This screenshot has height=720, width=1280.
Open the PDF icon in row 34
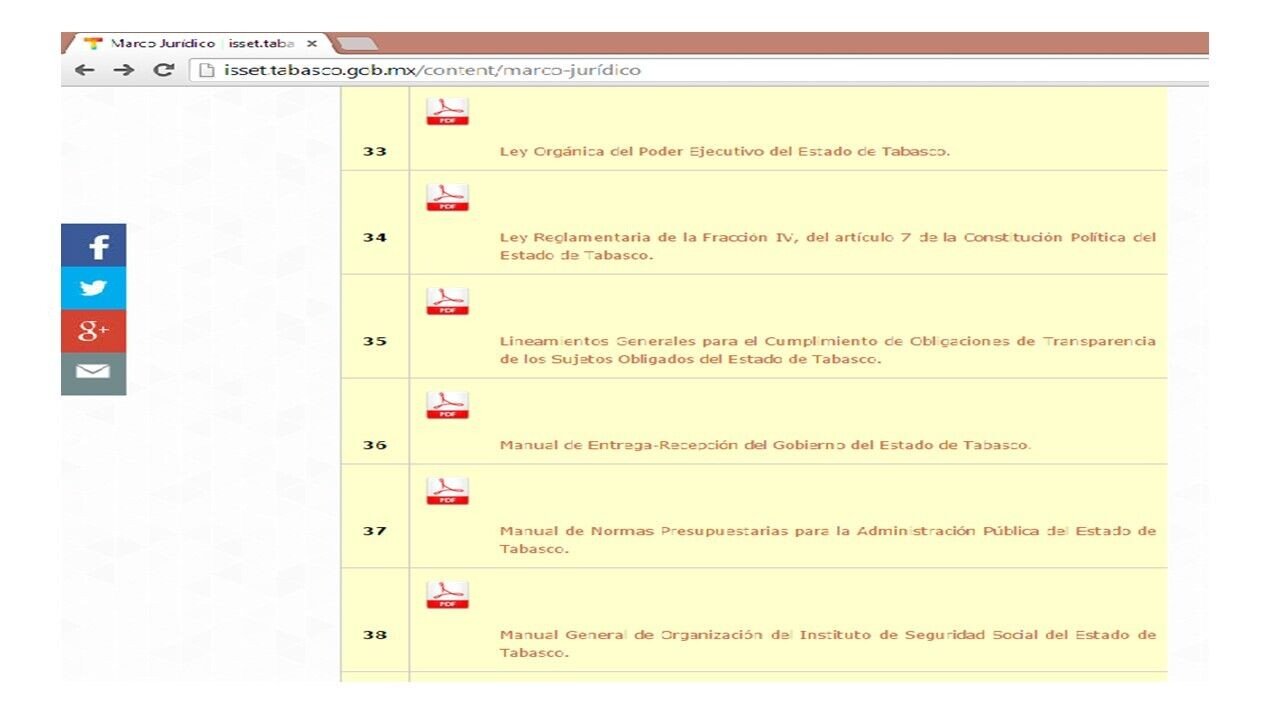click(447, 197)
